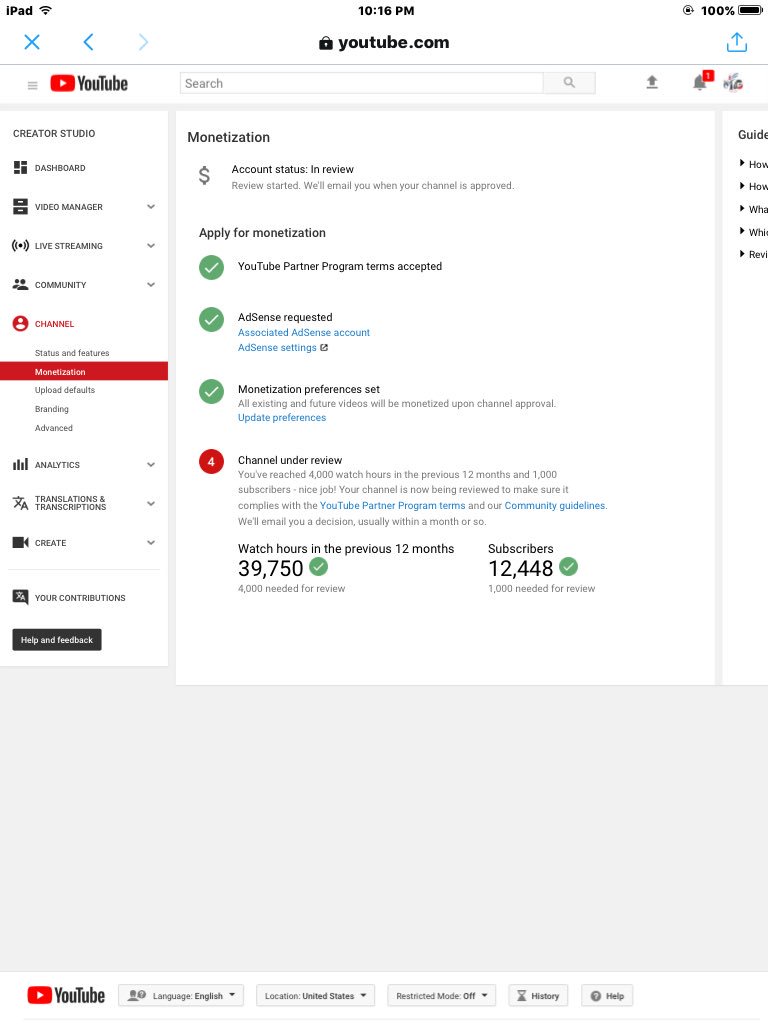Click the Dashboard sidebar icon
The image size is (768, 1024).
(20, 168)
